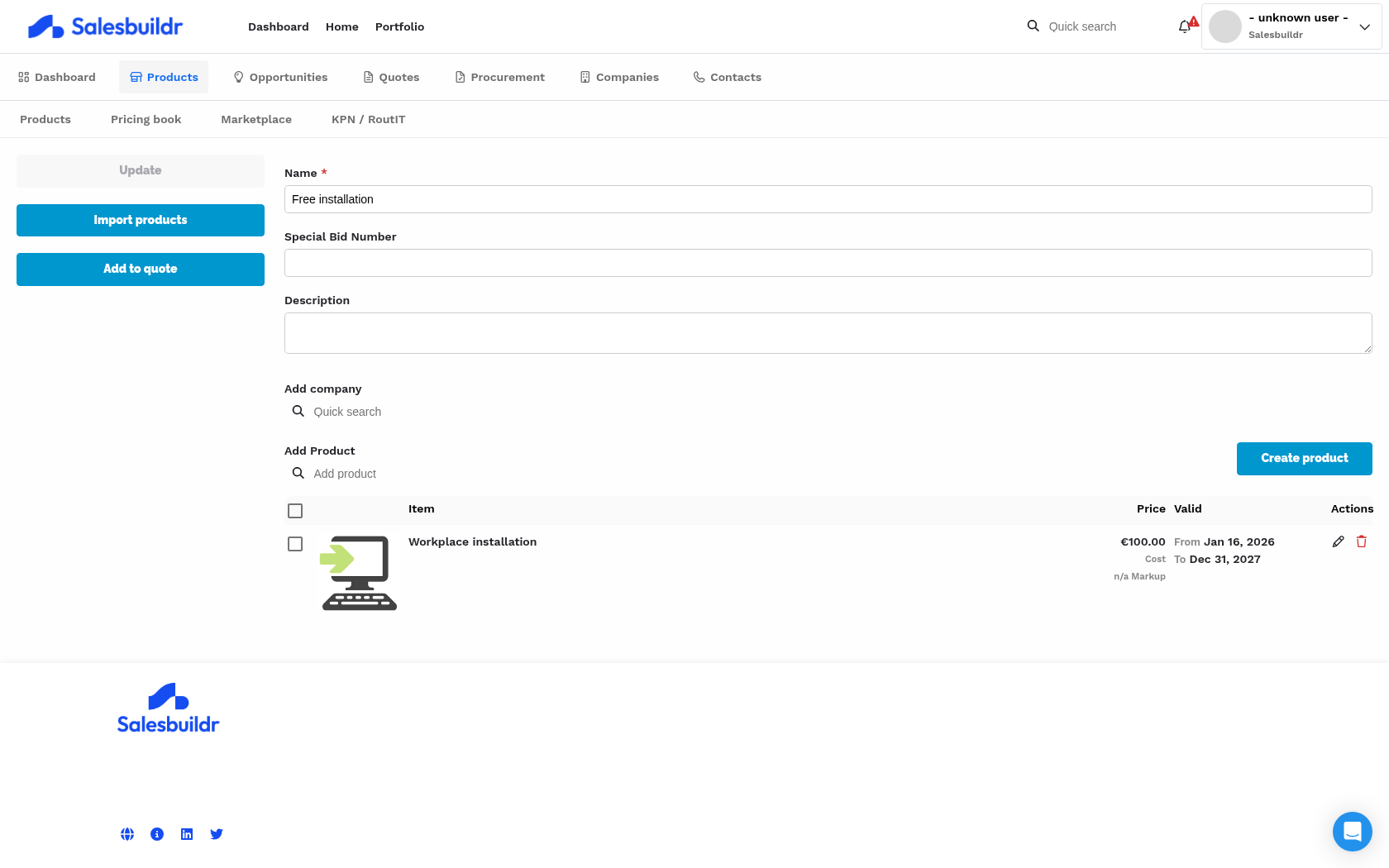Click the €100.00 price value
This screenshot has width=1389, height=868.
click(1143, 541)
